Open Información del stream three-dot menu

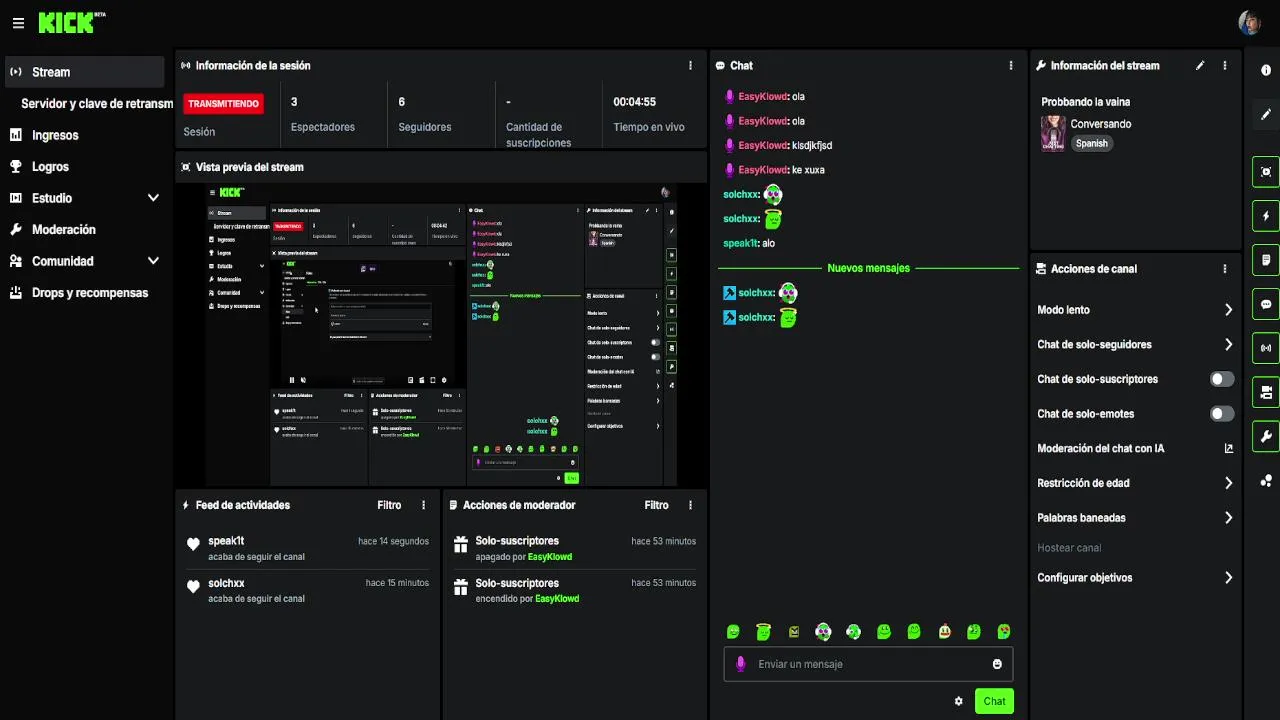(1225, 66)
